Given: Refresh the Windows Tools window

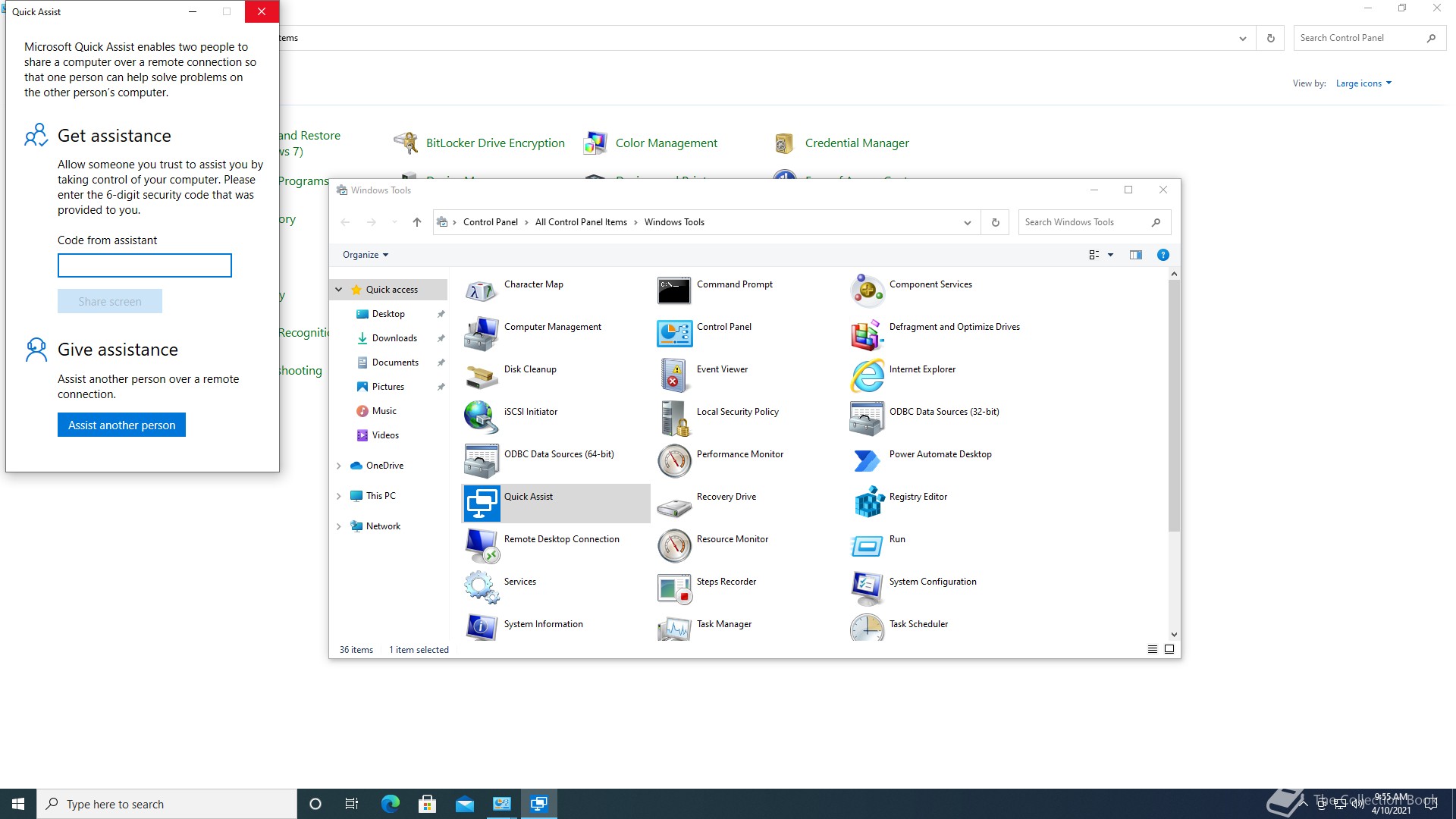Looking at the screenshot, I should click(x=995, y=222).
